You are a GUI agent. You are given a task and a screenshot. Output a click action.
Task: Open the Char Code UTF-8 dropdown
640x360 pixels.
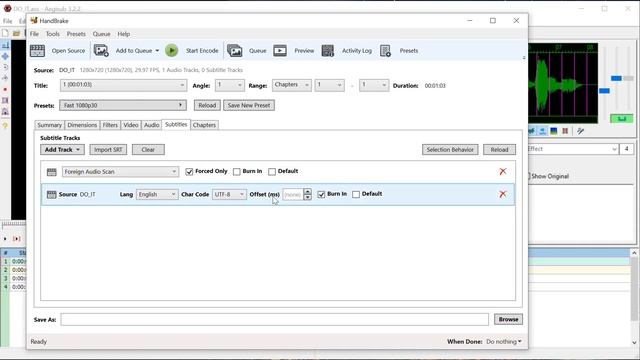tap(229, 195)
